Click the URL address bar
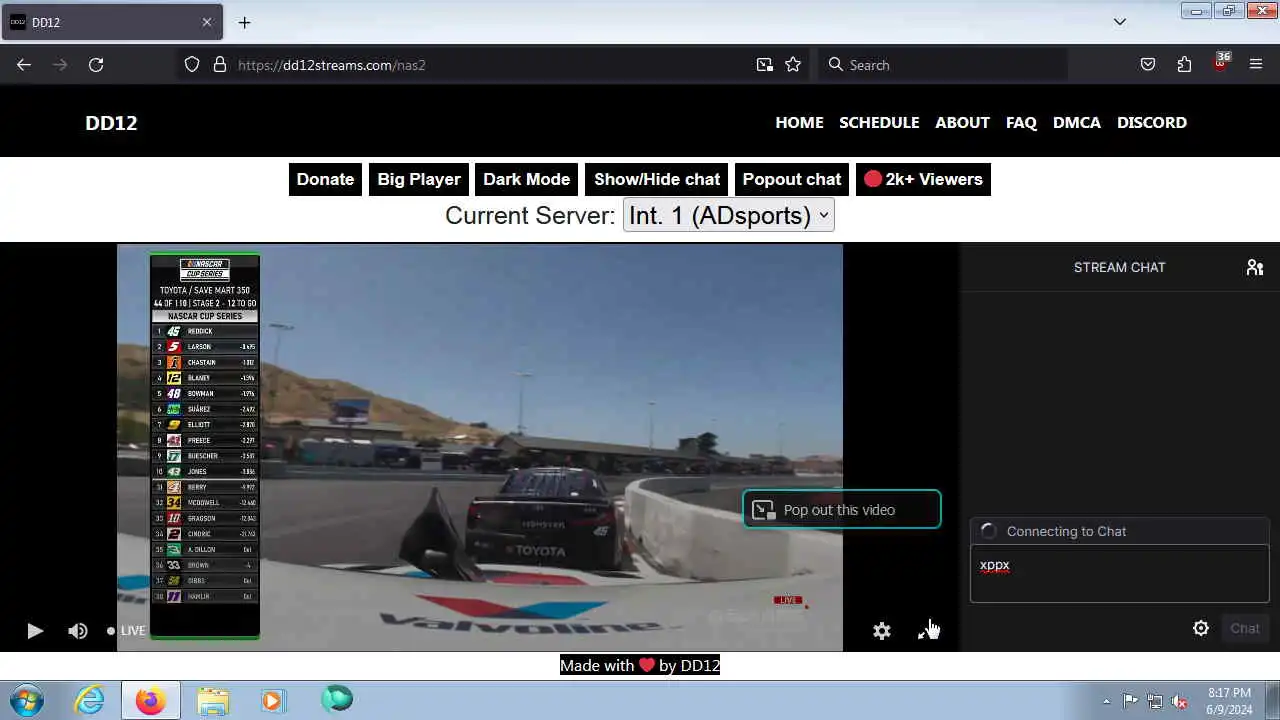 coord(490,65)
